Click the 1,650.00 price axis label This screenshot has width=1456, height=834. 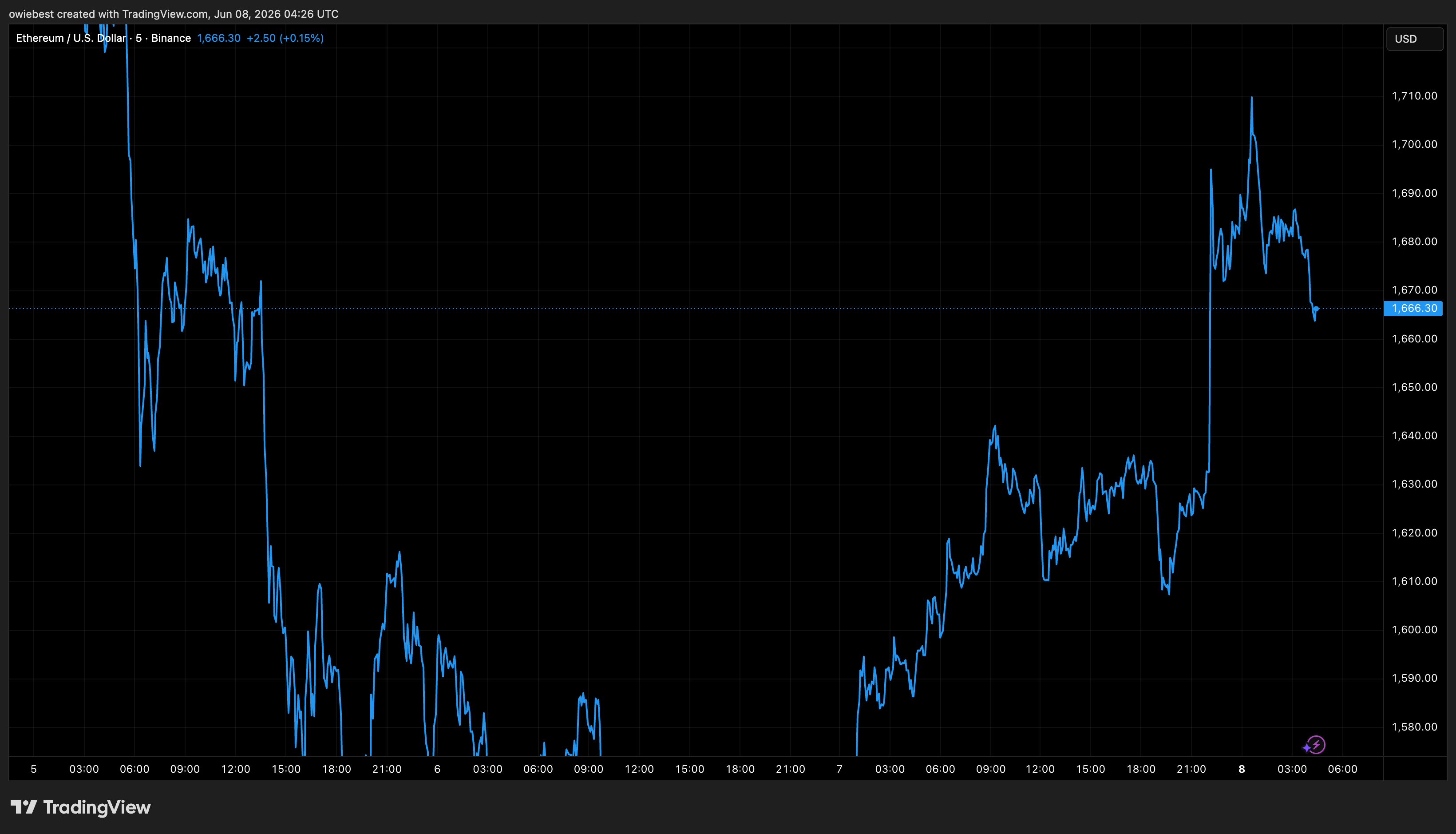[1414, 387]
